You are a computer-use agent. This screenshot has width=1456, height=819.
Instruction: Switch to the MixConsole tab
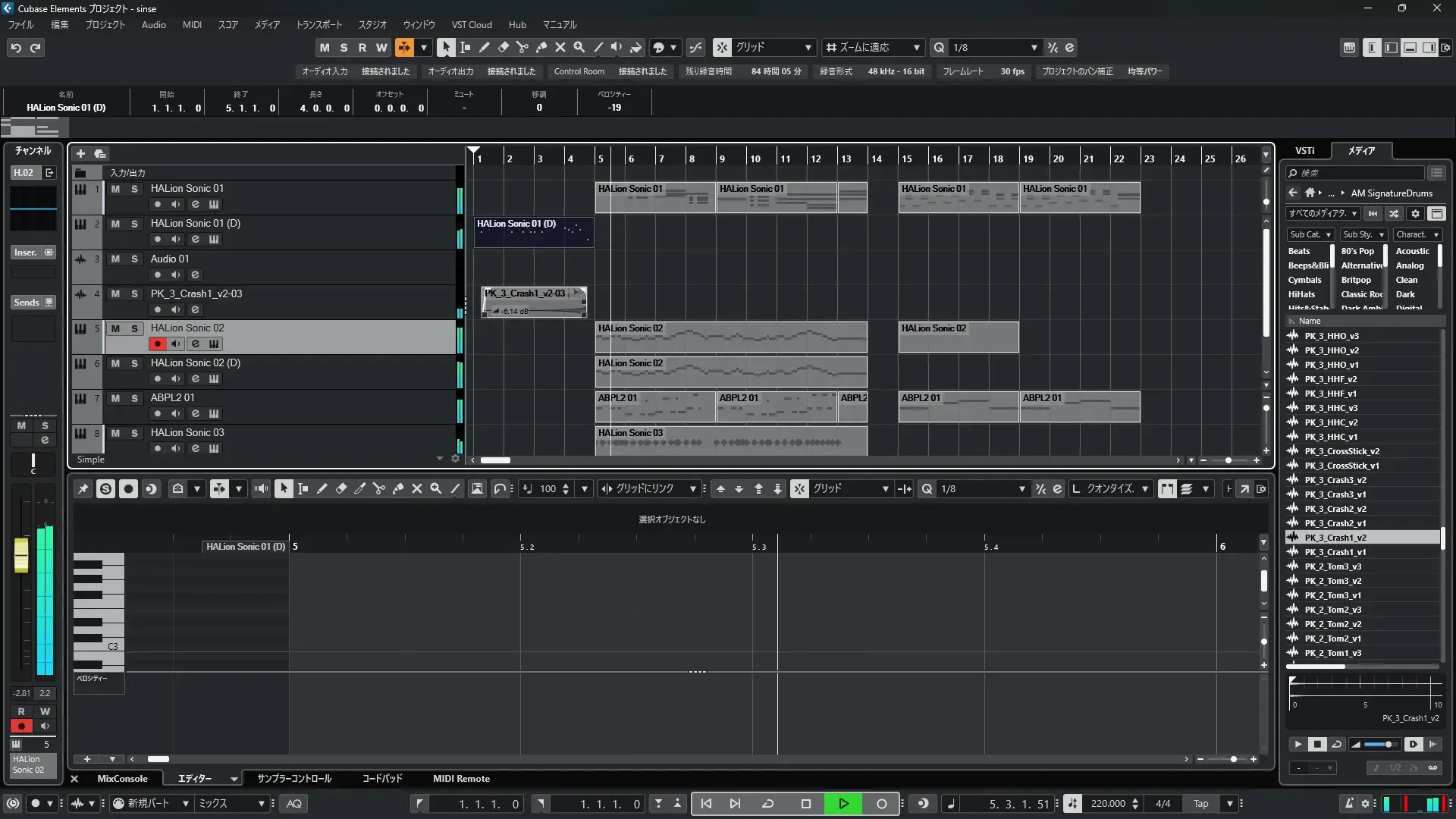[122, 779]
